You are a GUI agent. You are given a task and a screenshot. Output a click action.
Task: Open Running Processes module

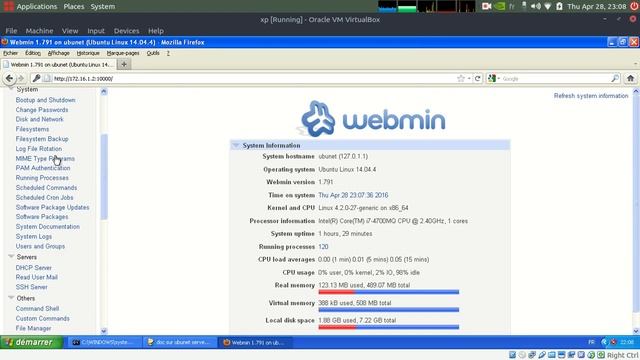click(x=42, y=178)
